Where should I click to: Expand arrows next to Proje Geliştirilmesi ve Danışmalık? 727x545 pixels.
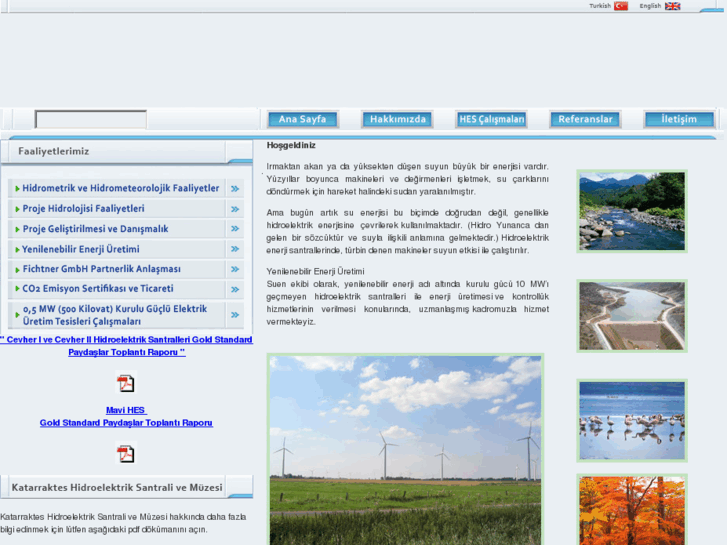pyautogui.click(x=235, y=229)
